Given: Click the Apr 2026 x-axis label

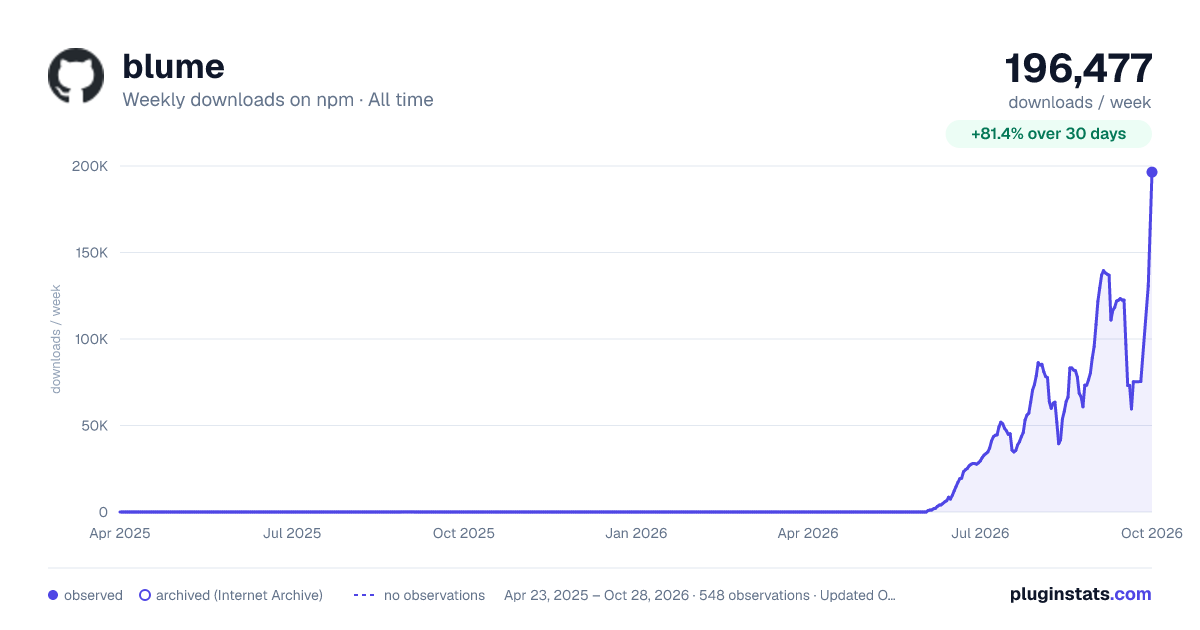Looking at the screenshot, I should (x=807, y=533).
